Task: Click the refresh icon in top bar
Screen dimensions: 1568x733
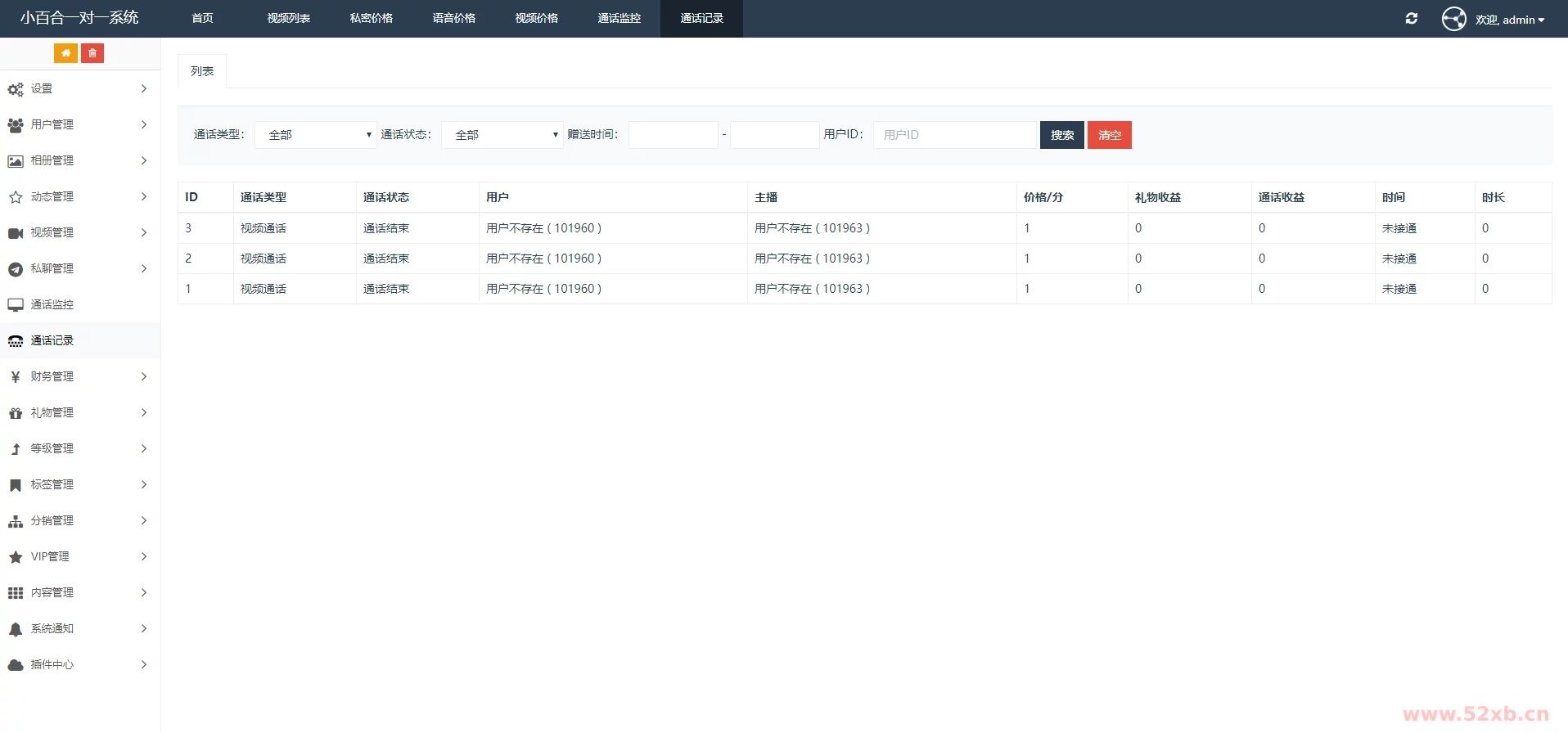Action: 1412,19
